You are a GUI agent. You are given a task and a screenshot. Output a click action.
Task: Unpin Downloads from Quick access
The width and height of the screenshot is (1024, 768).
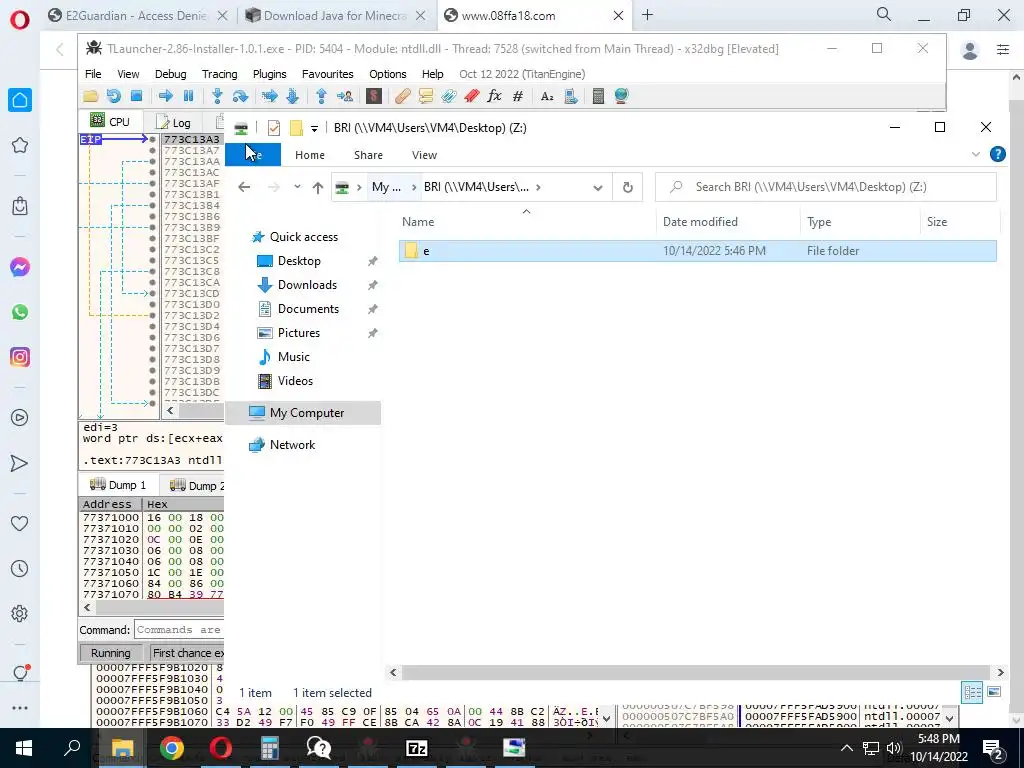point(372,285)
